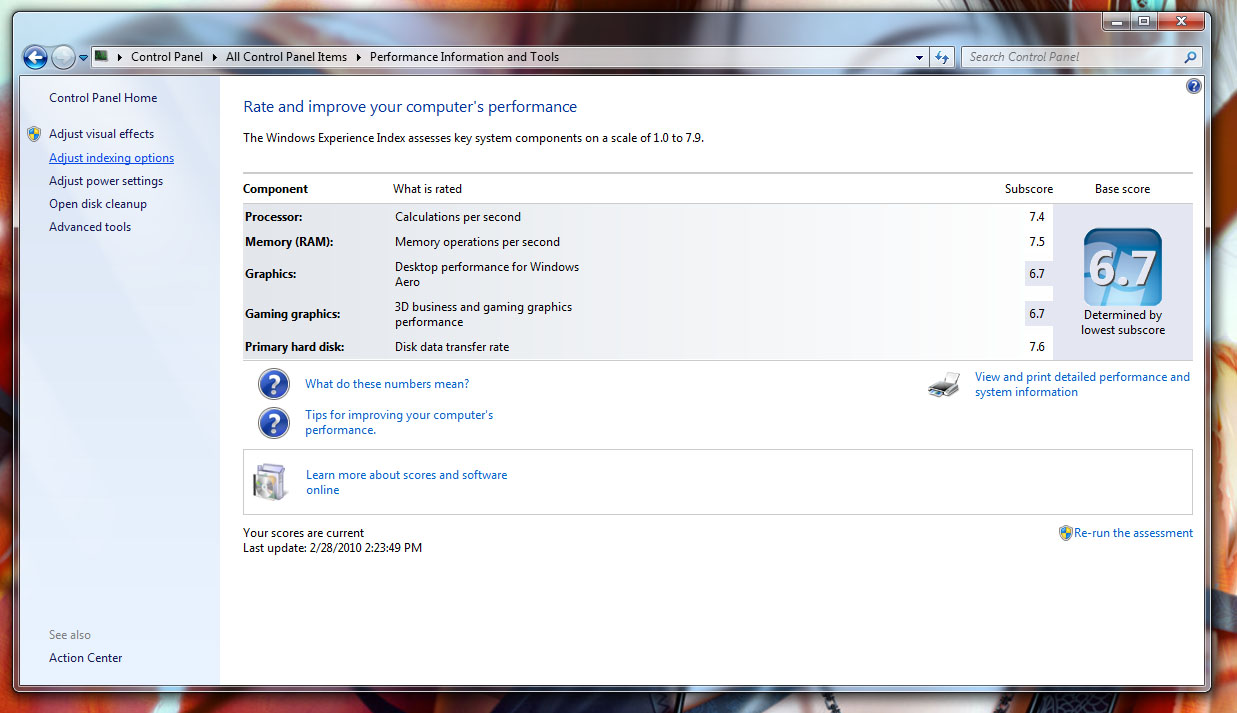
Task: Click the printer icon
Action: 944,385
